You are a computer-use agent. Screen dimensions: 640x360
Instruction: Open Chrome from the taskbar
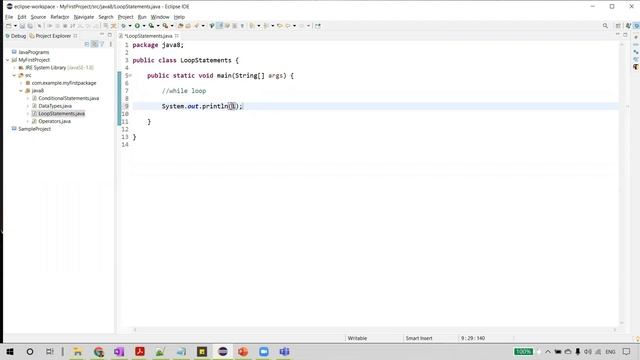(x=98, y=351)
